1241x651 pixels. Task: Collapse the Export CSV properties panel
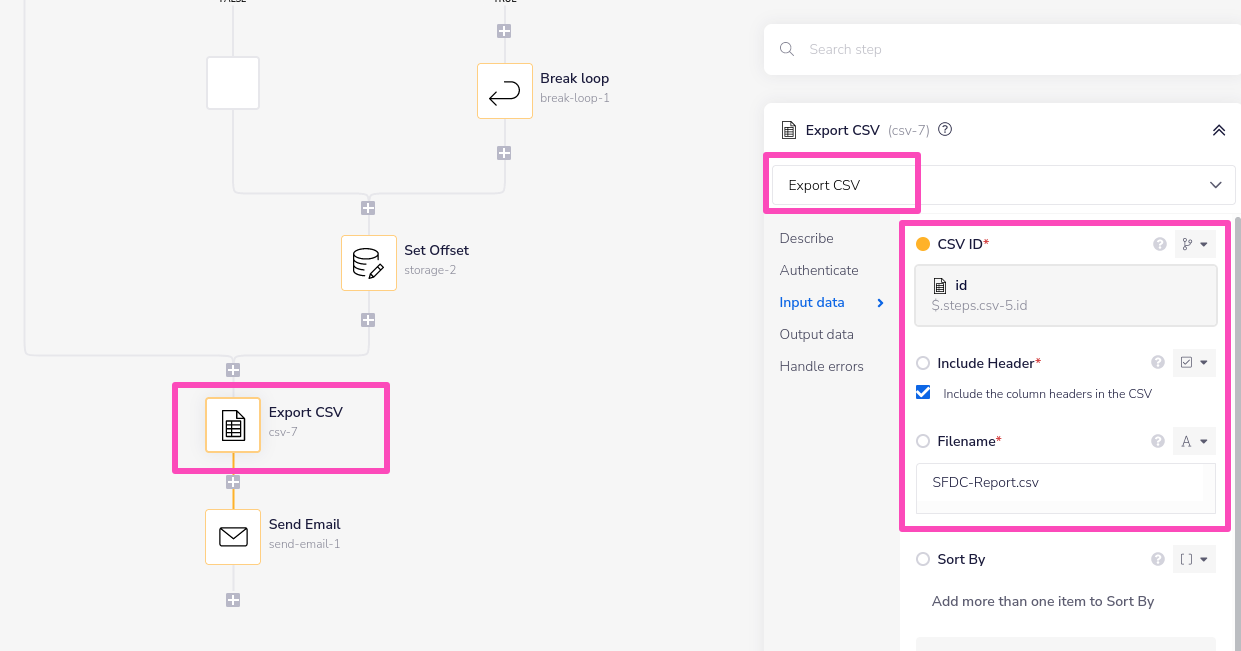pos(1218,130)
